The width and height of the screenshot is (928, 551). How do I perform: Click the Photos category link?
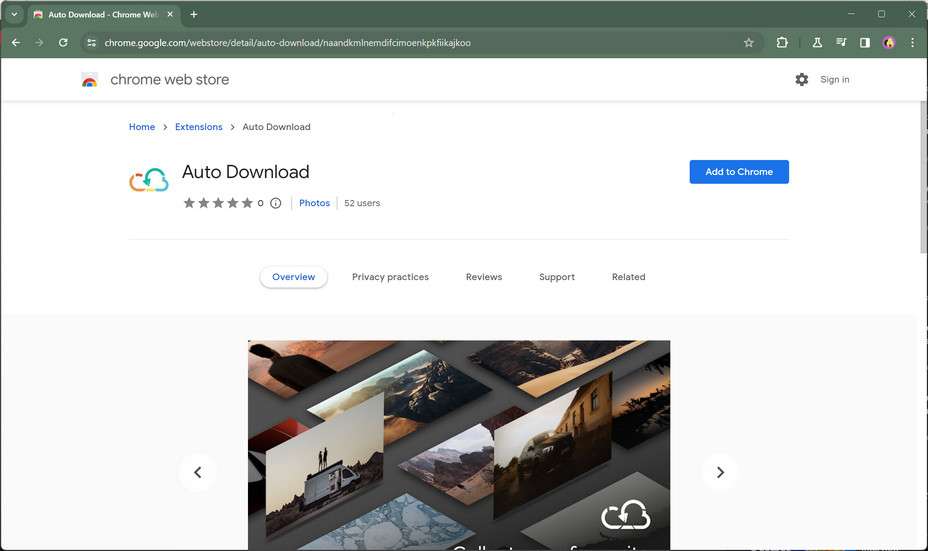pos(314,203)
